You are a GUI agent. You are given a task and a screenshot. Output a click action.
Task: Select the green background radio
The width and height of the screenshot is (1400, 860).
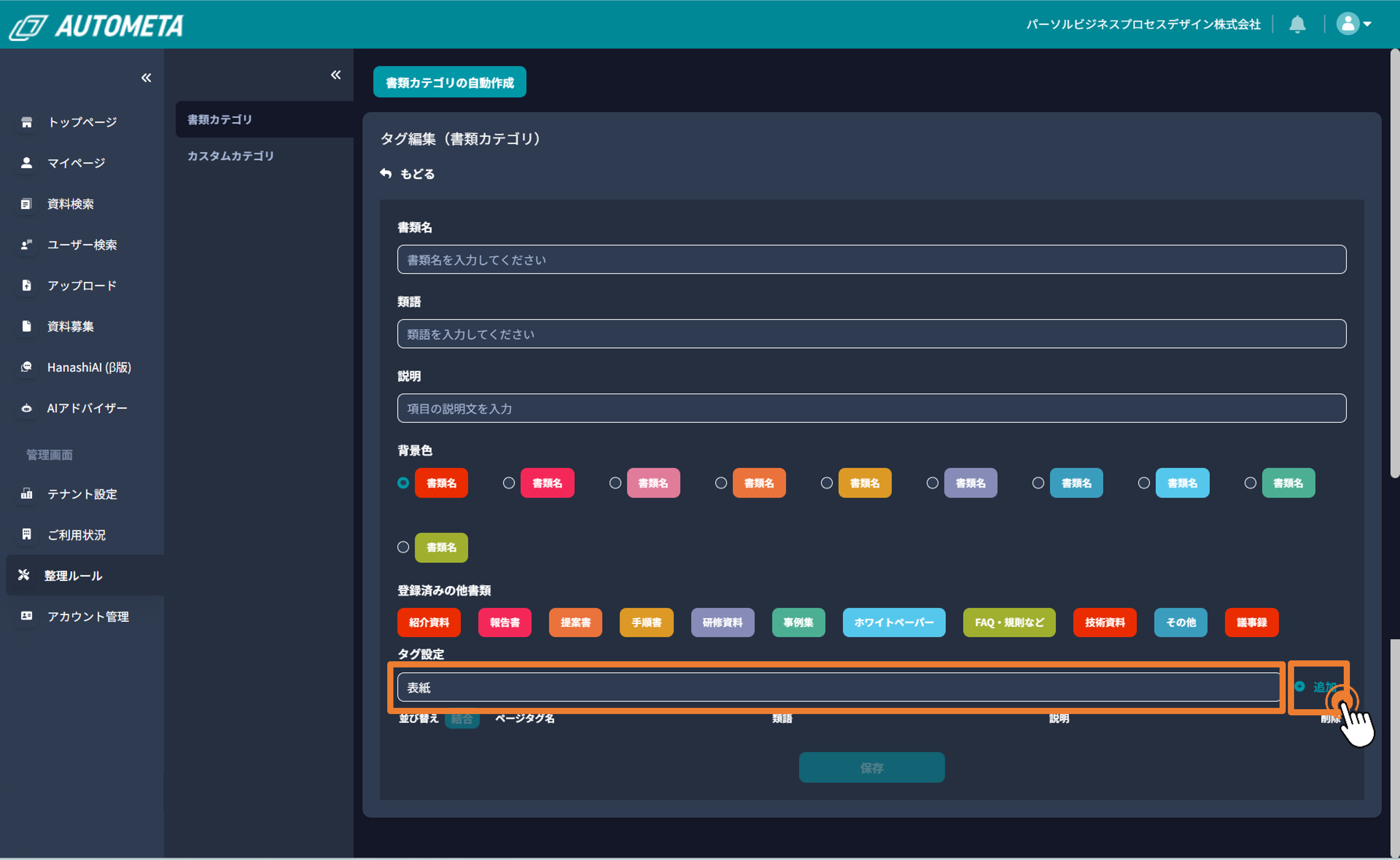click(x=1251, y=483)
